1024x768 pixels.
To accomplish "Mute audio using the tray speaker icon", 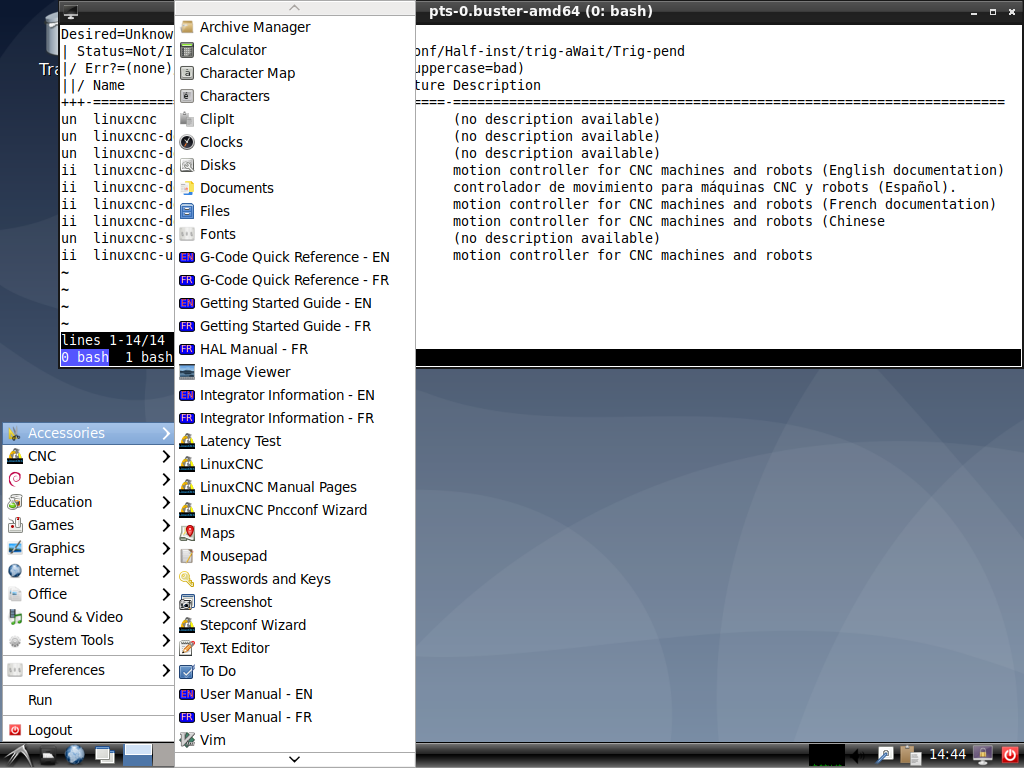I will click(x=855, y=755).
